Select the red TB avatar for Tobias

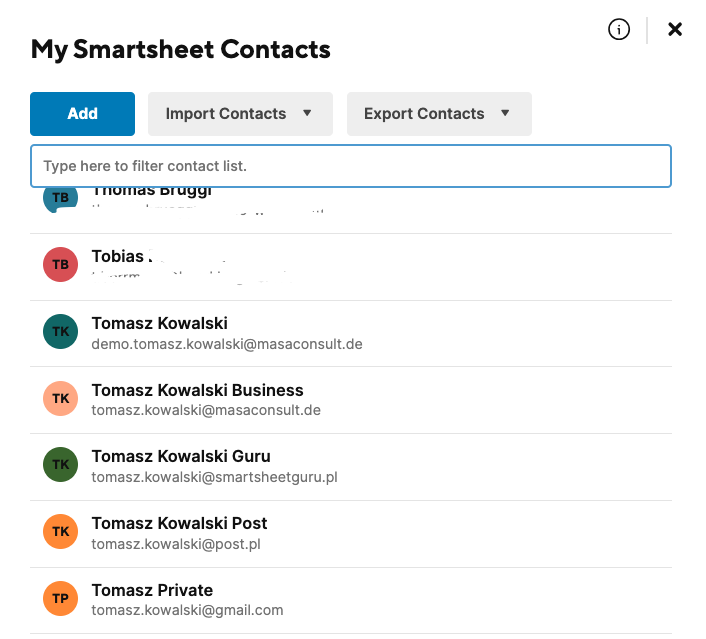pyautogui.click(x=60, y=264)
